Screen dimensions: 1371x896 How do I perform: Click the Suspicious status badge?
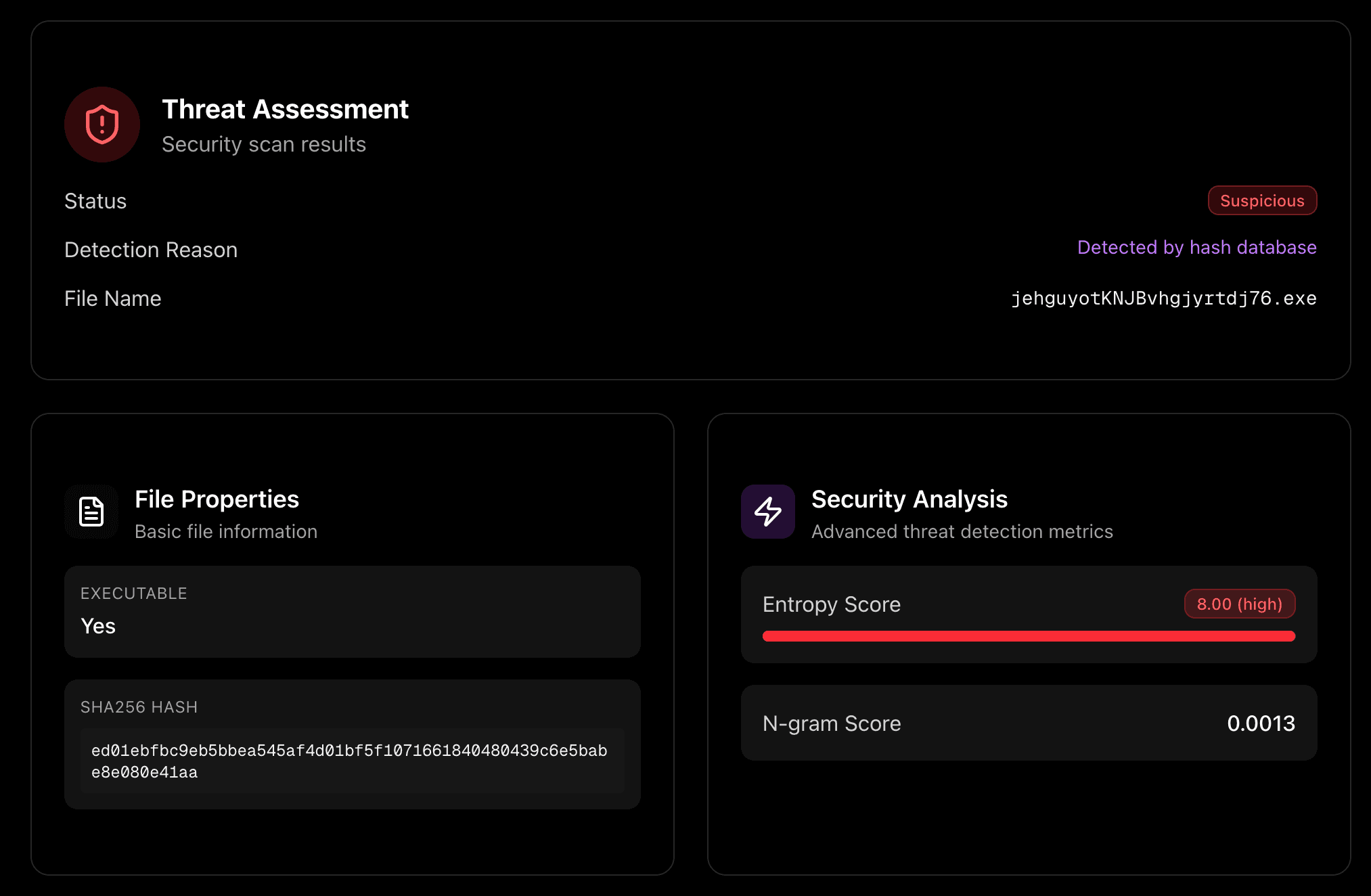coord(1262,201)
